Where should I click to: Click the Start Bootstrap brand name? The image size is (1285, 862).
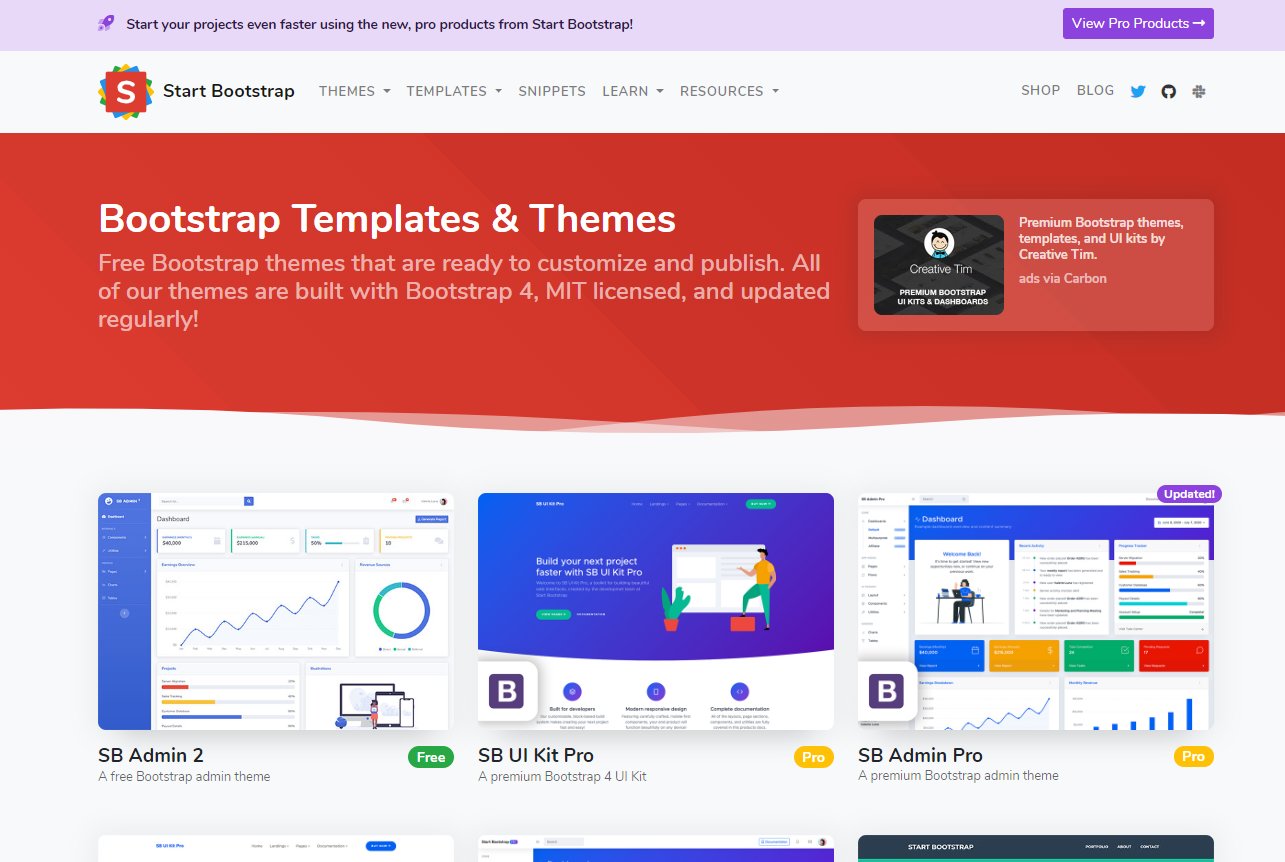(229, 91)
